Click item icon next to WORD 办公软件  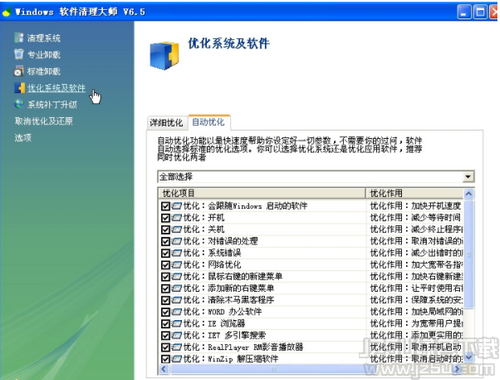pos(177,312)
